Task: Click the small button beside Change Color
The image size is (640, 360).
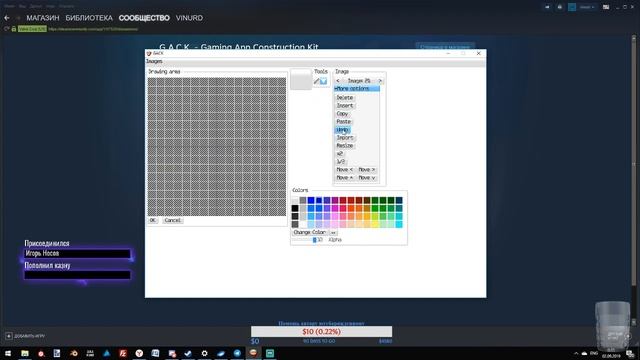Action: tap(333, 232)
